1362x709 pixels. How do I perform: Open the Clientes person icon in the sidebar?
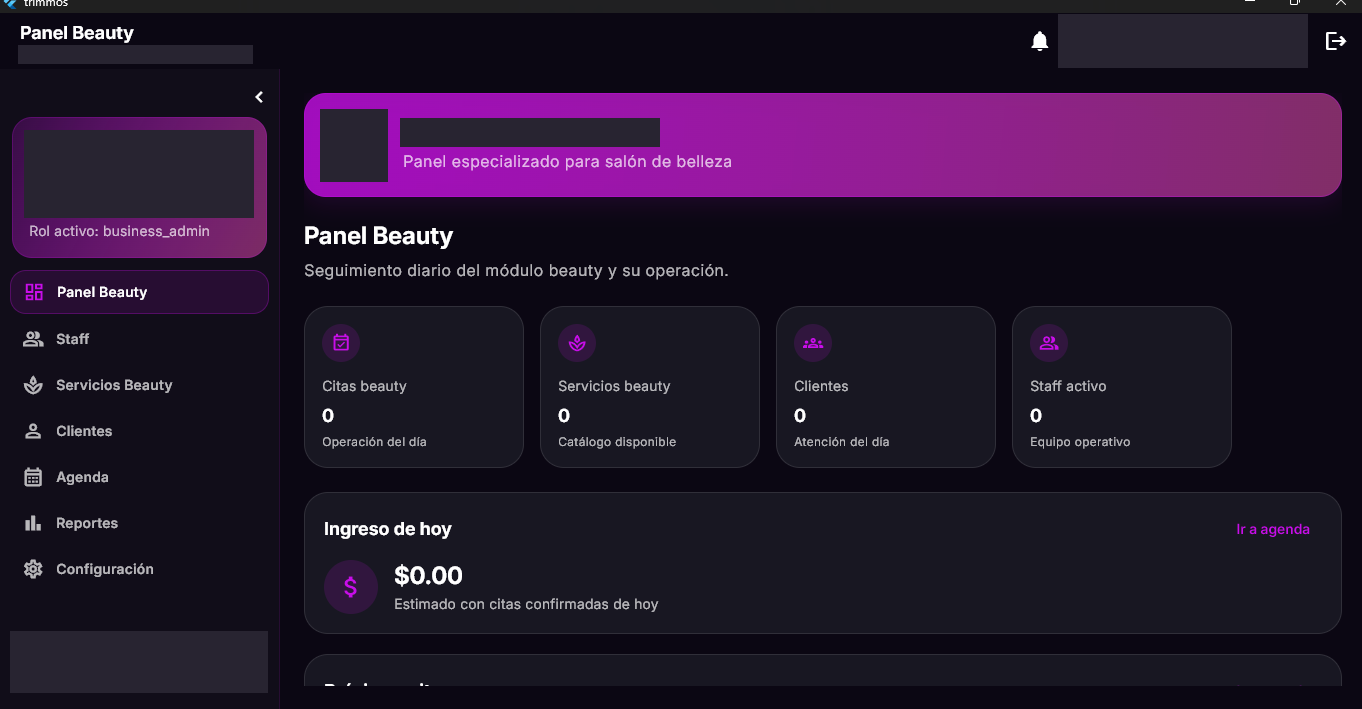click(33, 431)
